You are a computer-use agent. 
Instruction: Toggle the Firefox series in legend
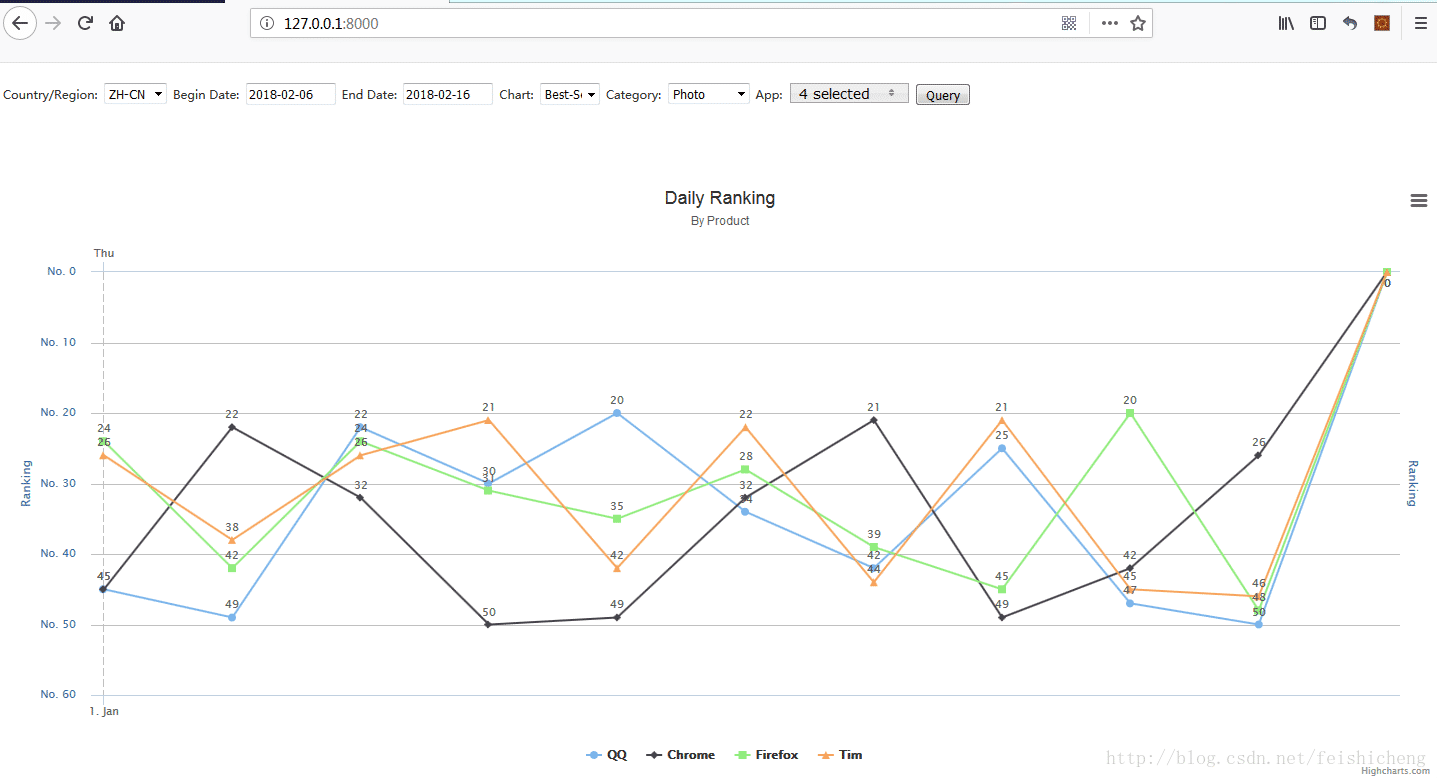click(x=766, y=755)
